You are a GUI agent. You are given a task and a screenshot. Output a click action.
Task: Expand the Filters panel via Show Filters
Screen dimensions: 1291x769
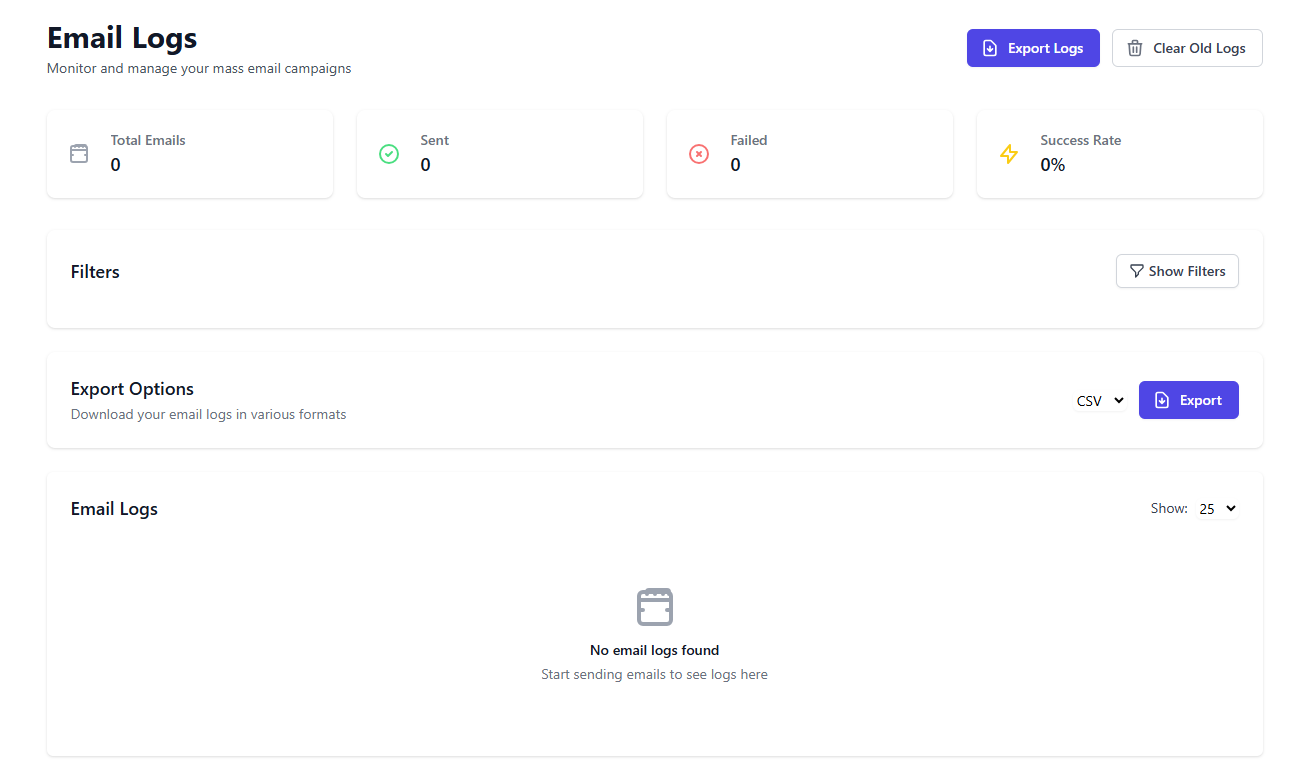point(1177,271)
